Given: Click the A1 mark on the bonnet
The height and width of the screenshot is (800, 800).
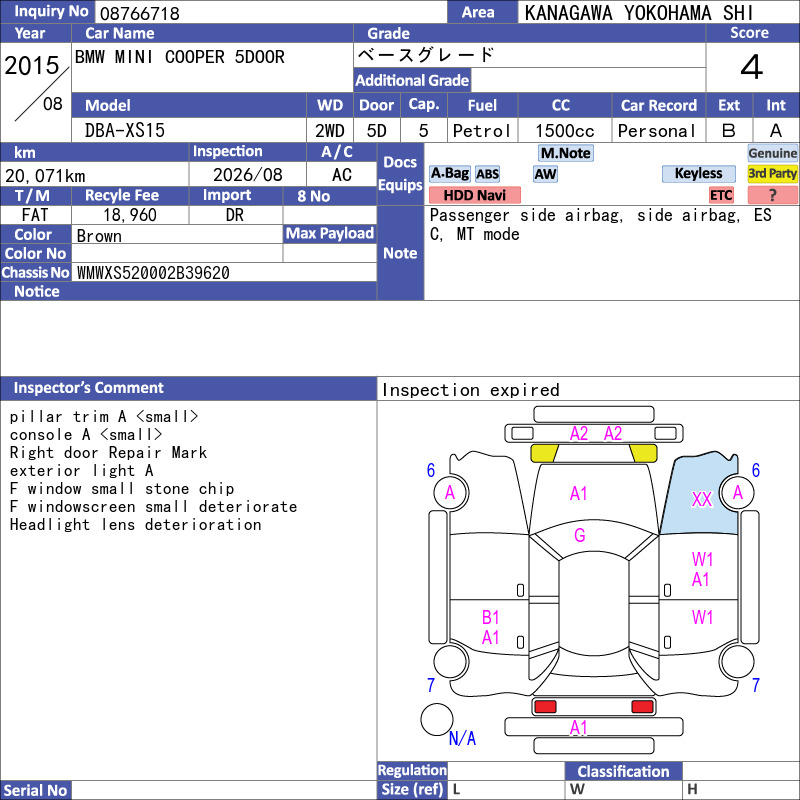Looking at the screenshot, I should [579, 493].
